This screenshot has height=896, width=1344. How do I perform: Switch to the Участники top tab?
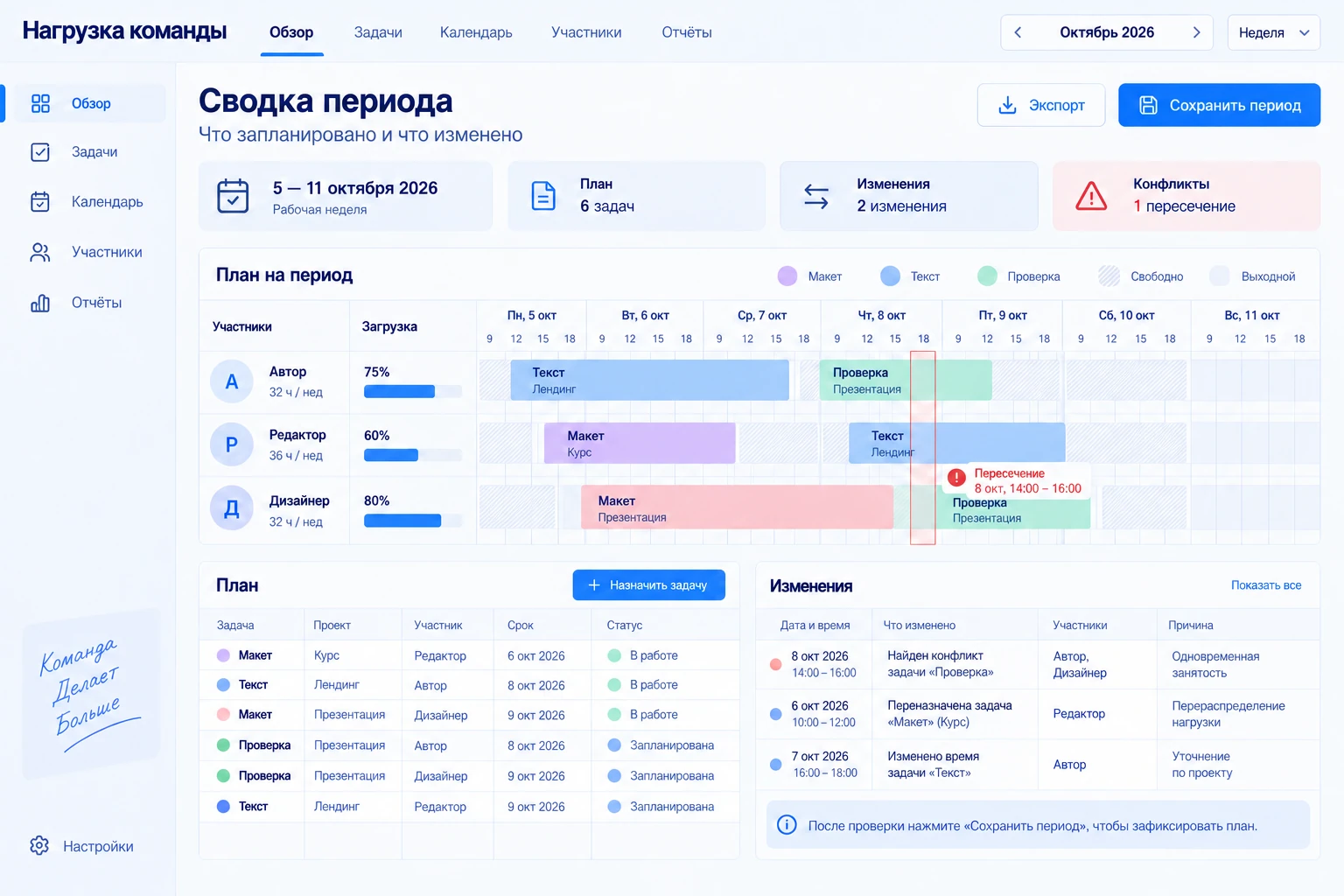[586, 32]
